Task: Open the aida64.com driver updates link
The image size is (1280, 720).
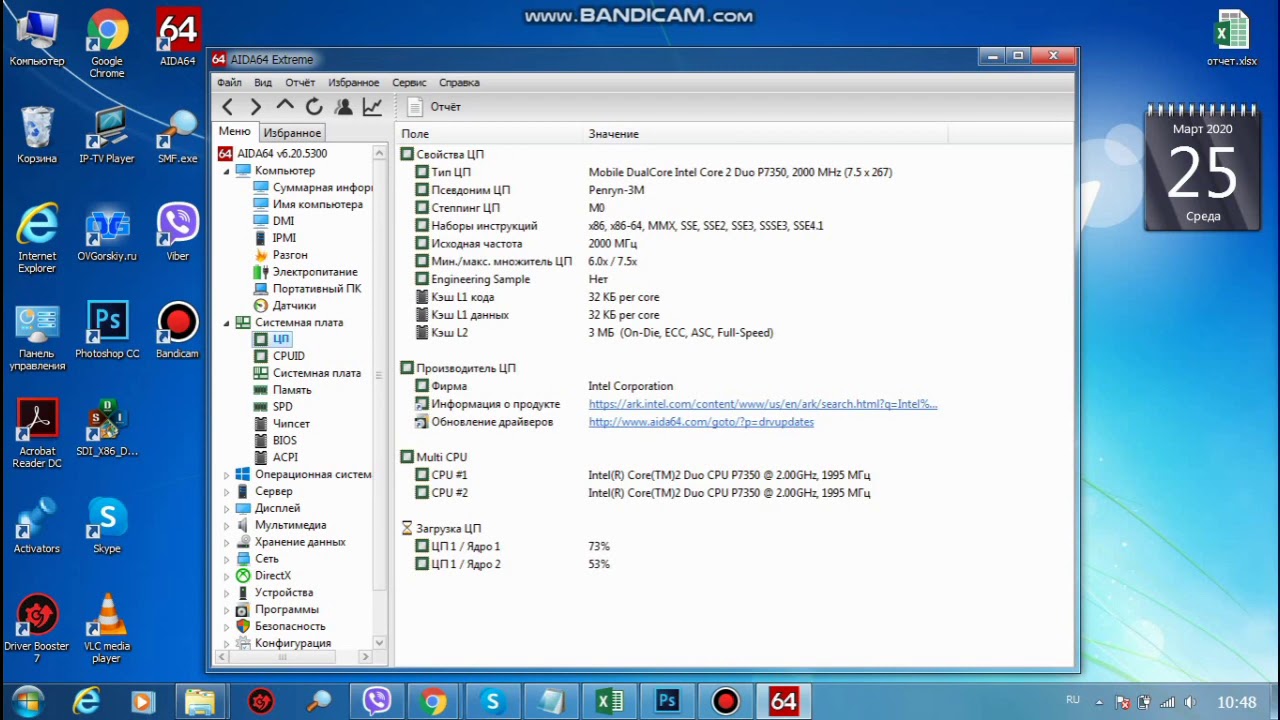Action: click(x=701, y=422)
